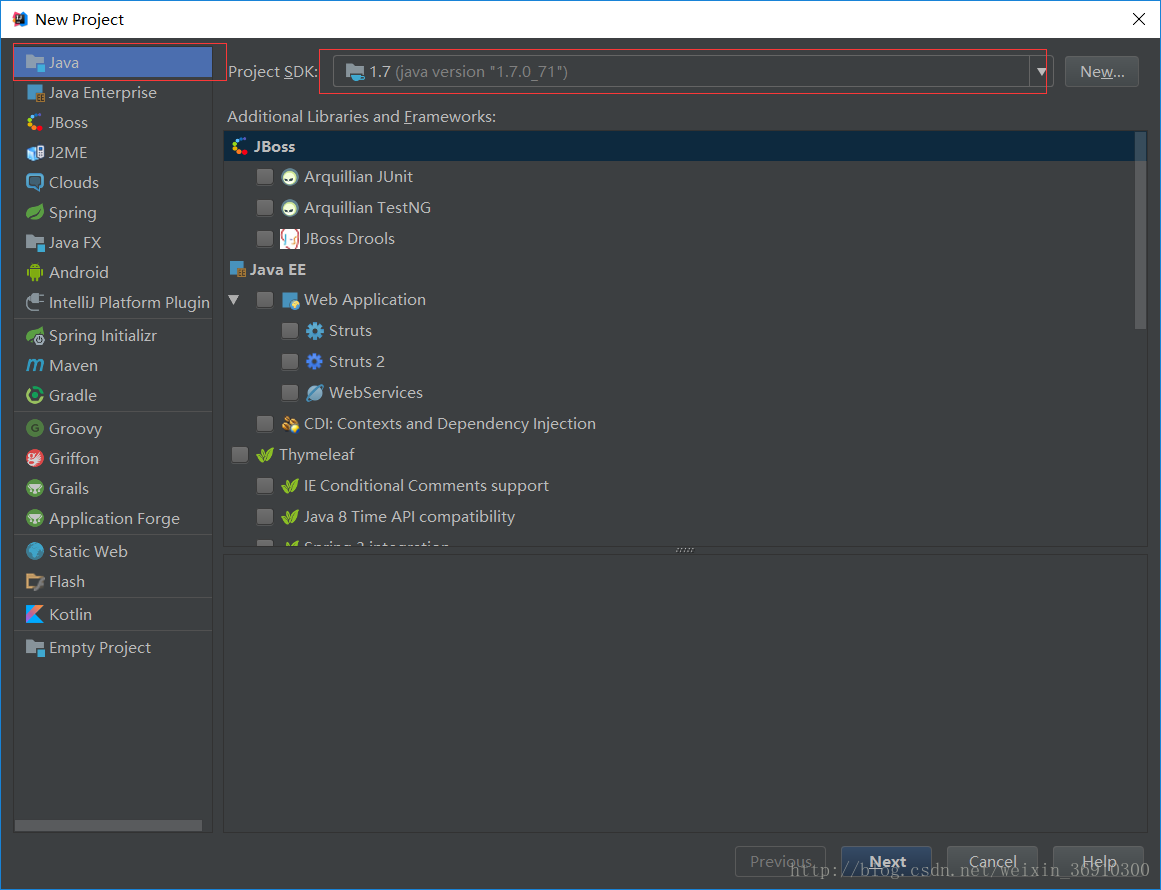Screen dimensions: 1161x890
Task: Select JBoss frameworks group header
Action: (x=679, y=147)
